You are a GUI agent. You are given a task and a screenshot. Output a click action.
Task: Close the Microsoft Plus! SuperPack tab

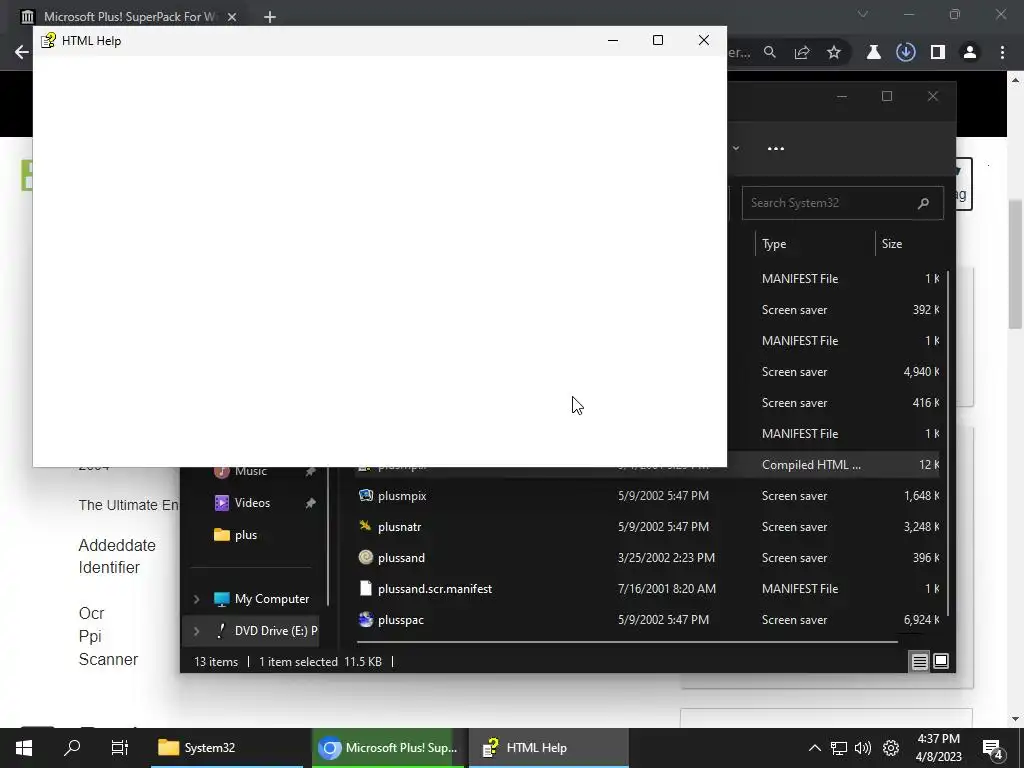(x=232, y=17)
